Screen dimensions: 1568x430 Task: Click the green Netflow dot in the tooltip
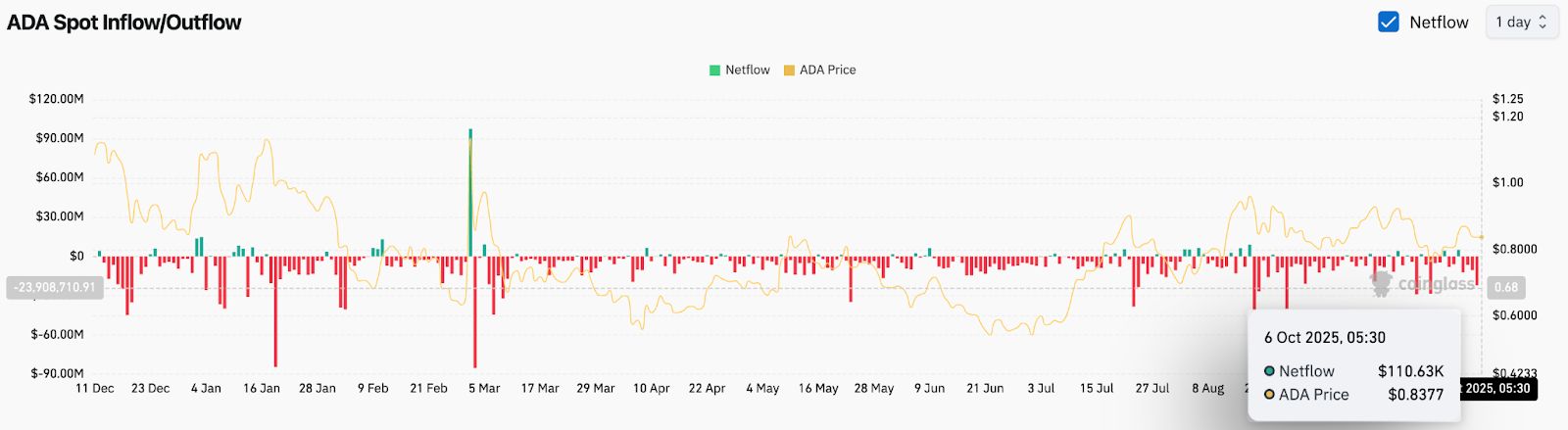coord(1269,371)
